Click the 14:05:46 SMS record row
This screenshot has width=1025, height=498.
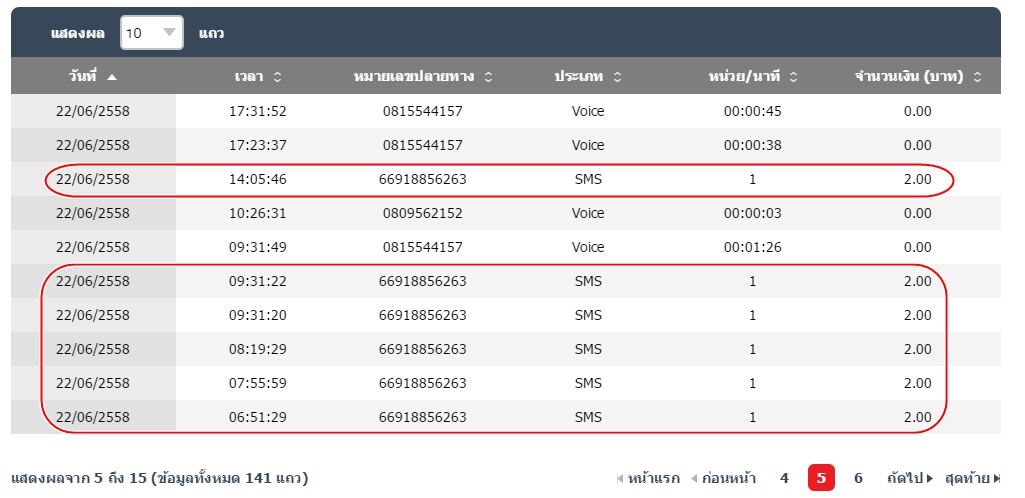[500, 180]
